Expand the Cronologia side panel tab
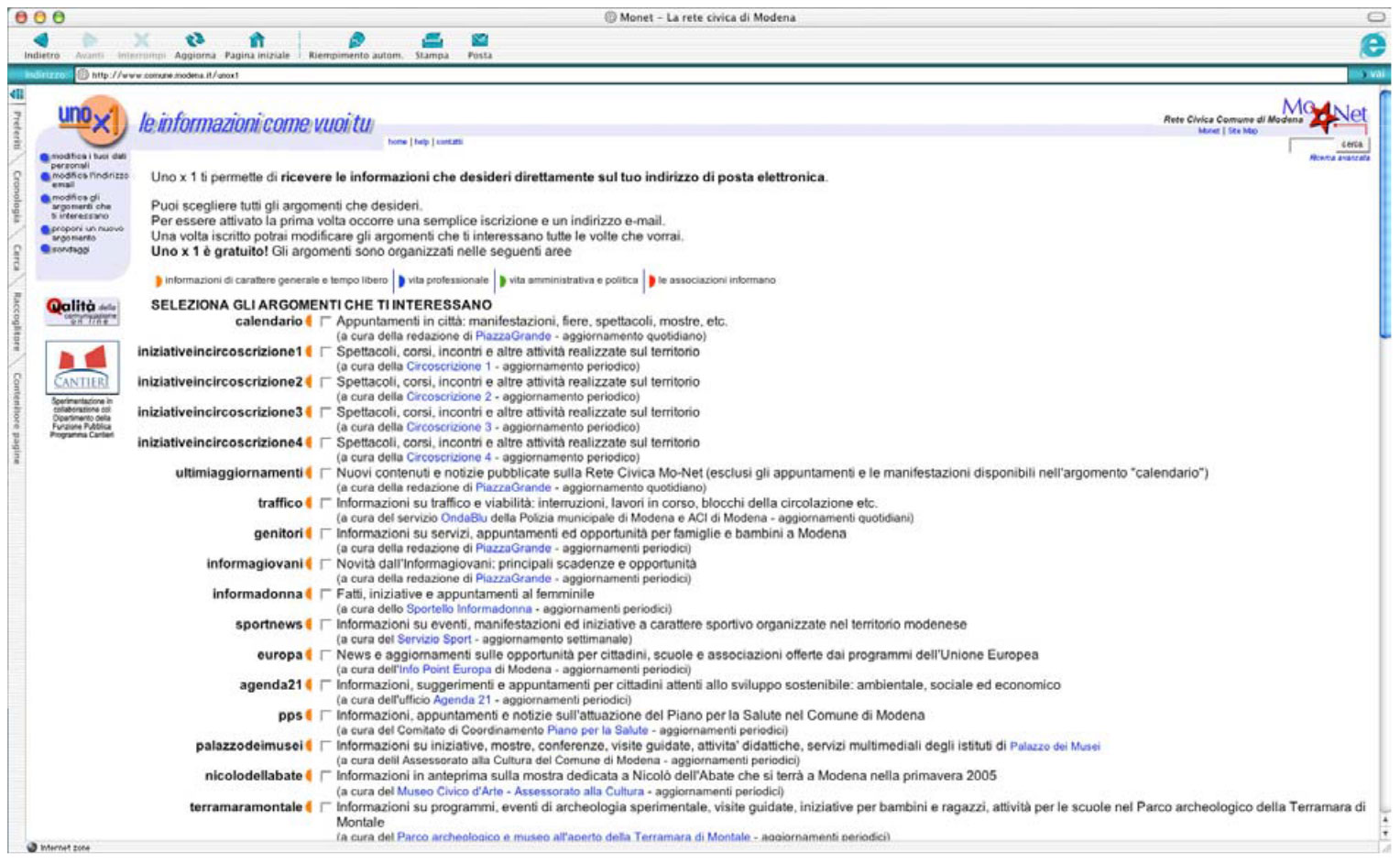The image size is (1400, 863). (x=16, y=196)
